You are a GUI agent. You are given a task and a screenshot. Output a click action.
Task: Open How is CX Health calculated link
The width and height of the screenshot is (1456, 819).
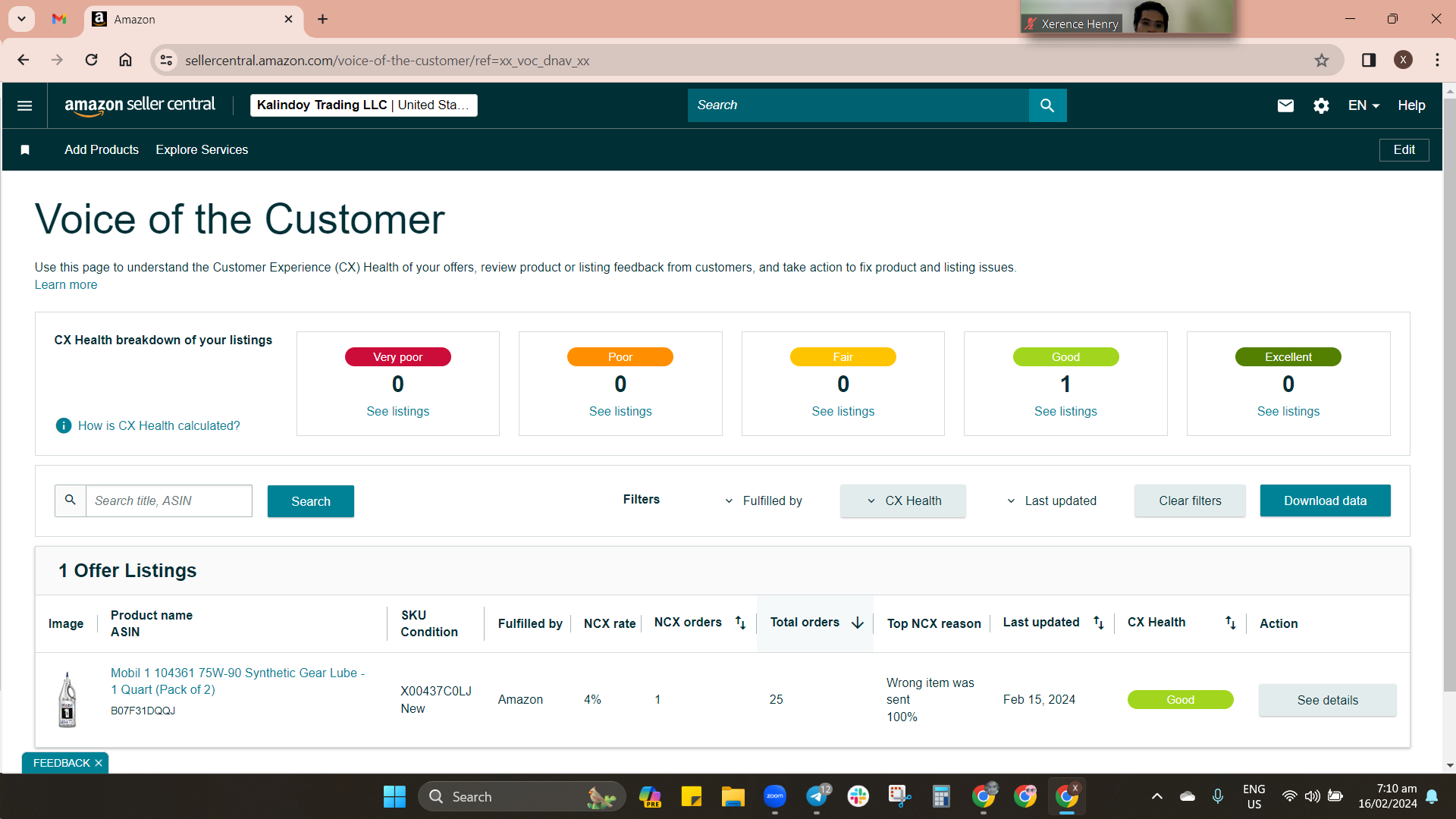coord(159,425)
